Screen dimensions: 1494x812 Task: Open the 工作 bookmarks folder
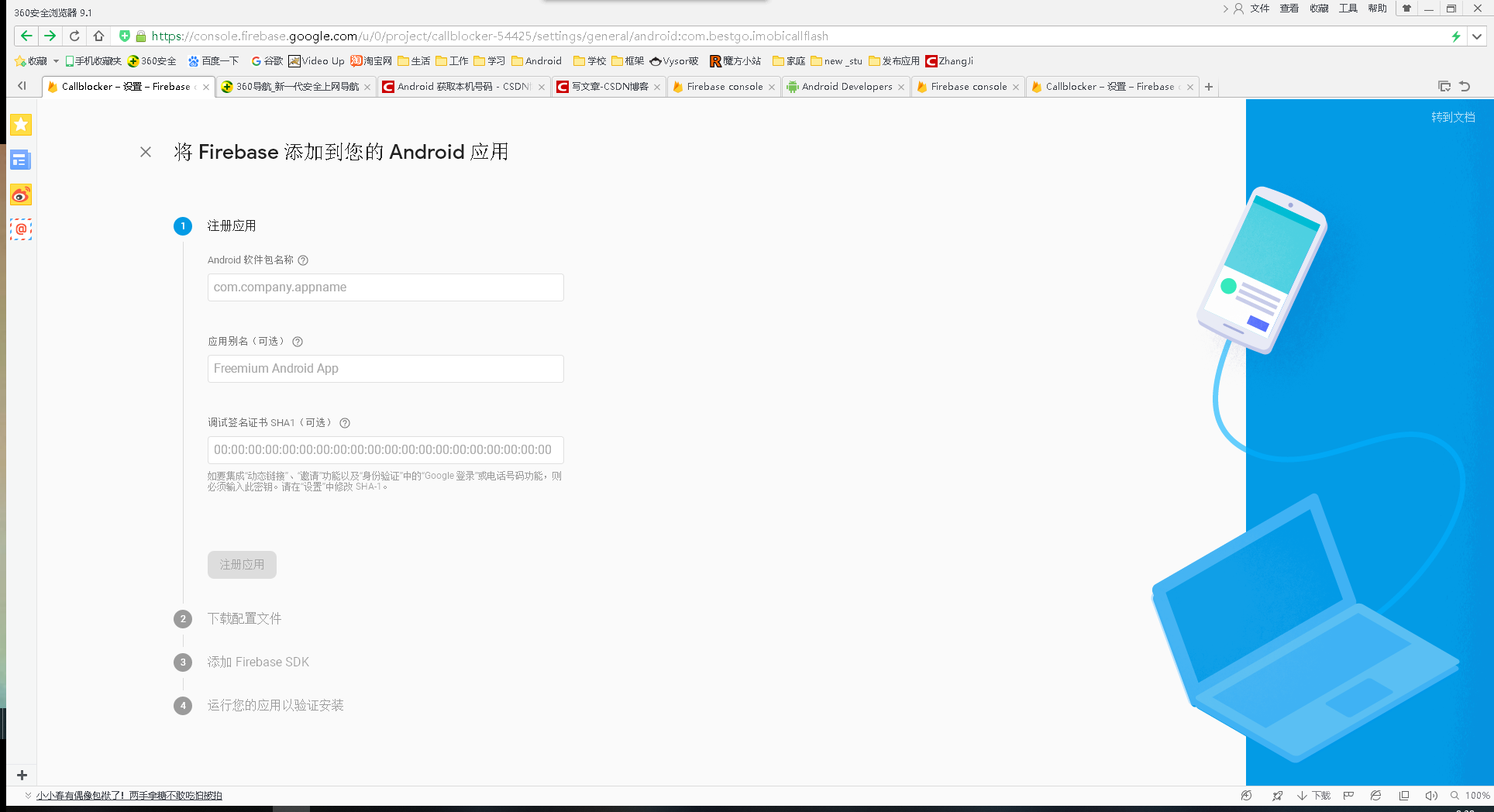[452, 61]
